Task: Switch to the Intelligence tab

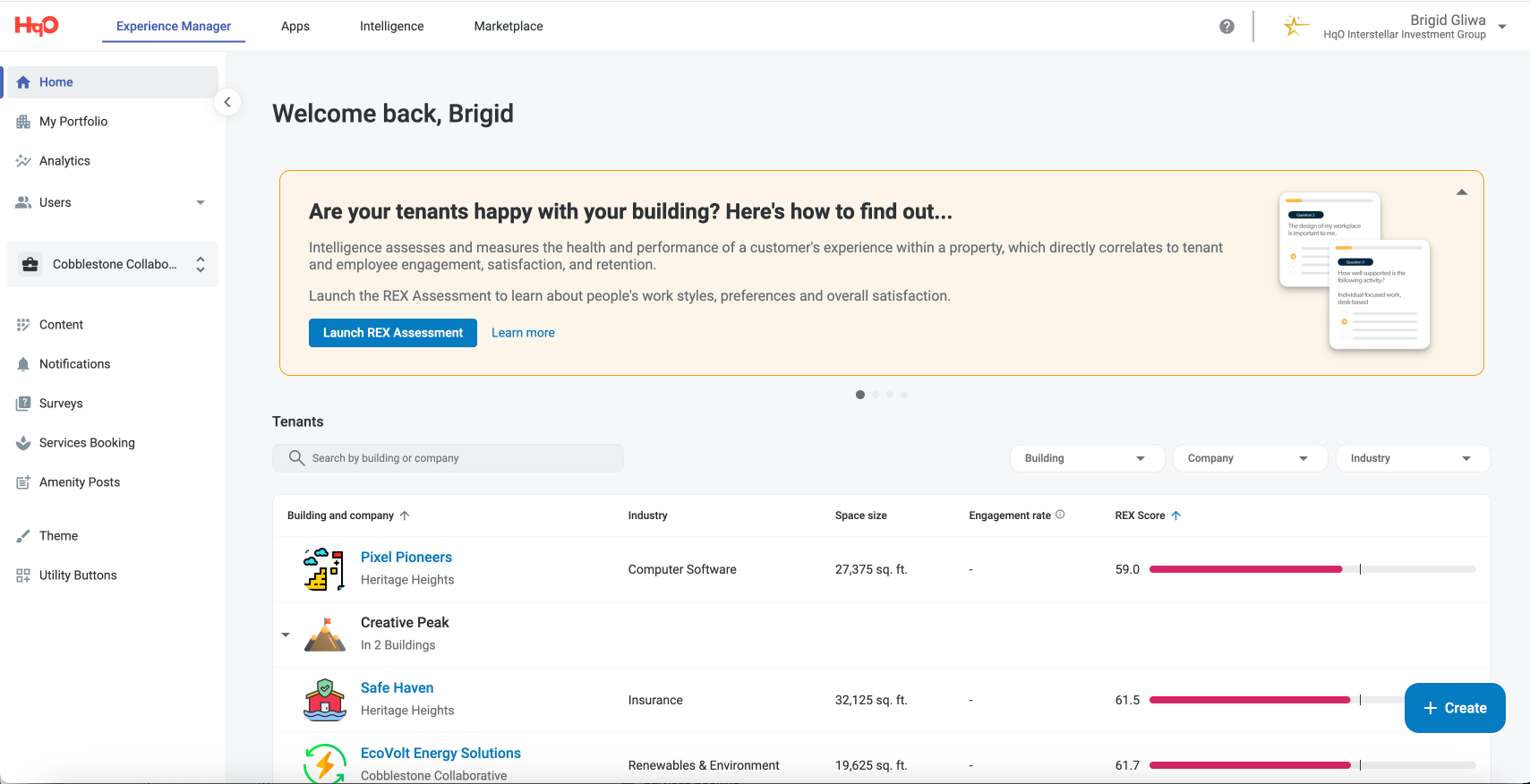Action: click(391, 26)
